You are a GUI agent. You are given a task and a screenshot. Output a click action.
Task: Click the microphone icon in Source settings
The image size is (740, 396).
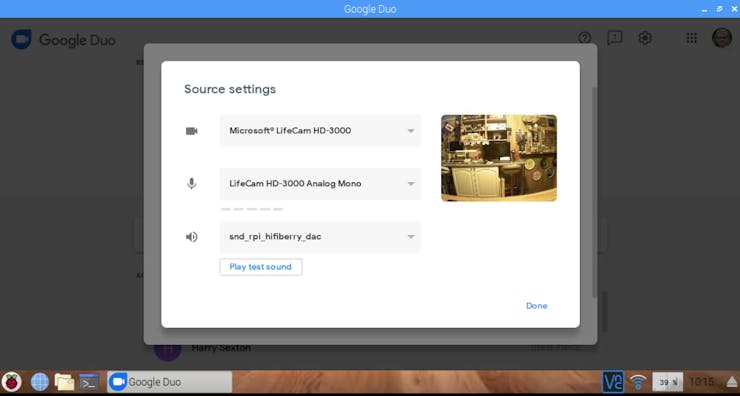pos(191,184)
